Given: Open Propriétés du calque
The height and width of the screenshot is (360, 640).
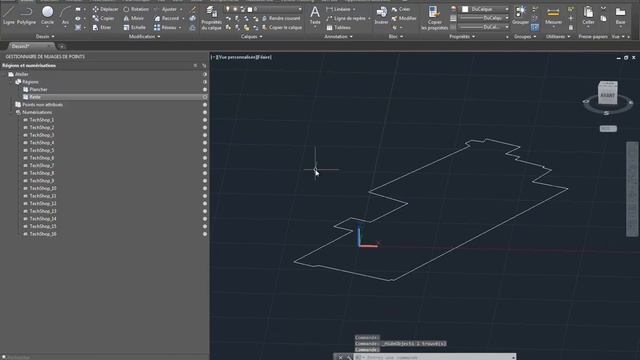Looking at the screenshot, I should point(211,18).
